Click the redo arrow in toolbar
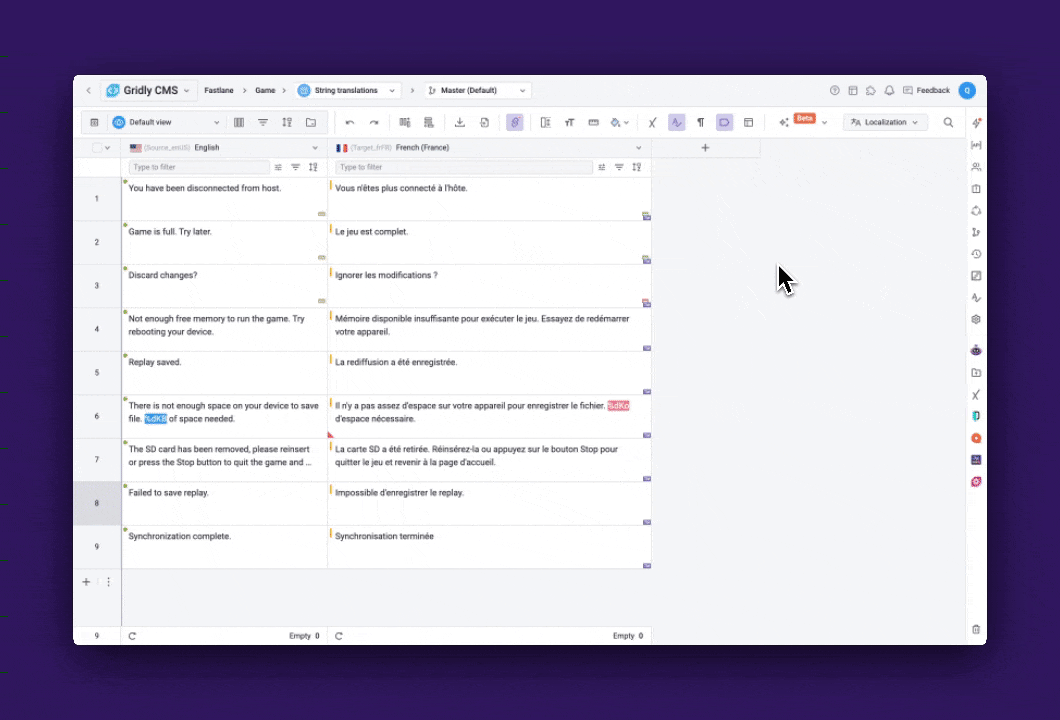This screenshot has height=720, width=1060. (374, 122)
